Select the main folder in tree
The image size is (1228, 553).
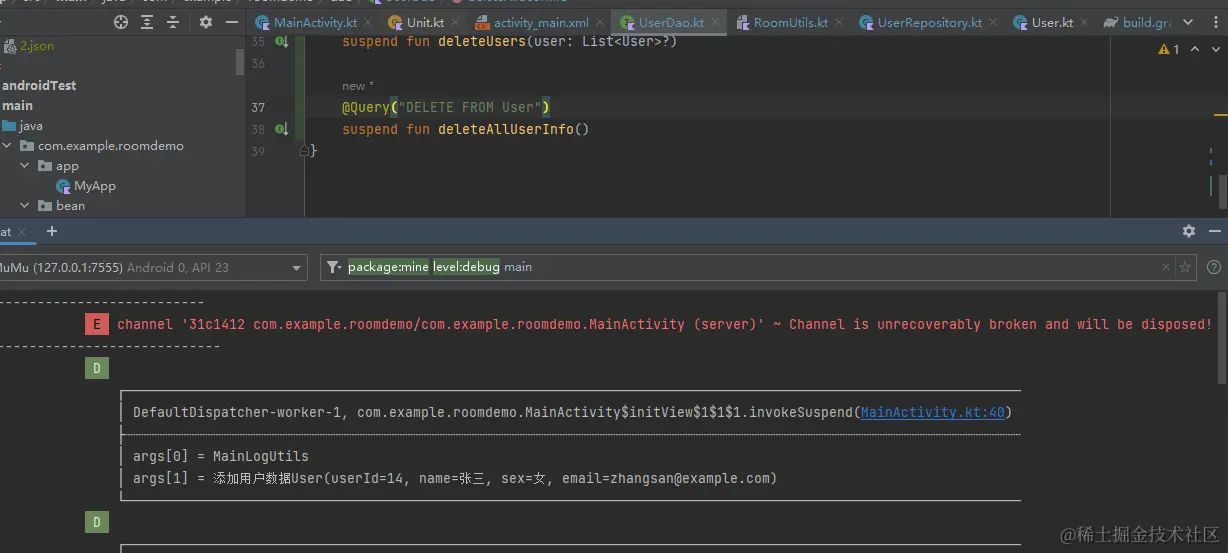(x=17, y=106)
